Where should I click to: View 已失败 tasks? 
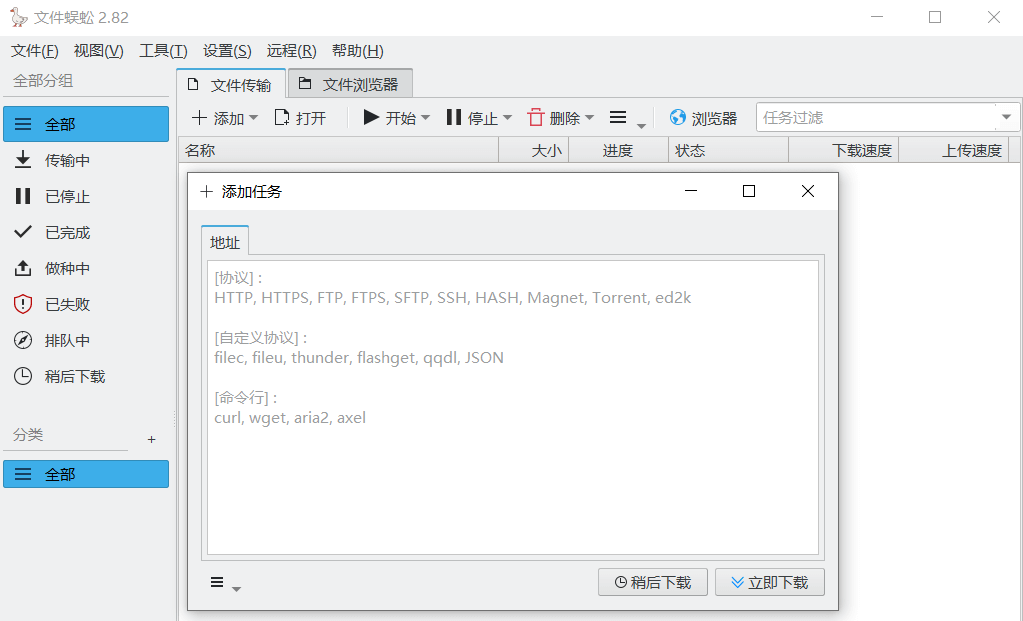pyautogui.click(x=86, y=304)
